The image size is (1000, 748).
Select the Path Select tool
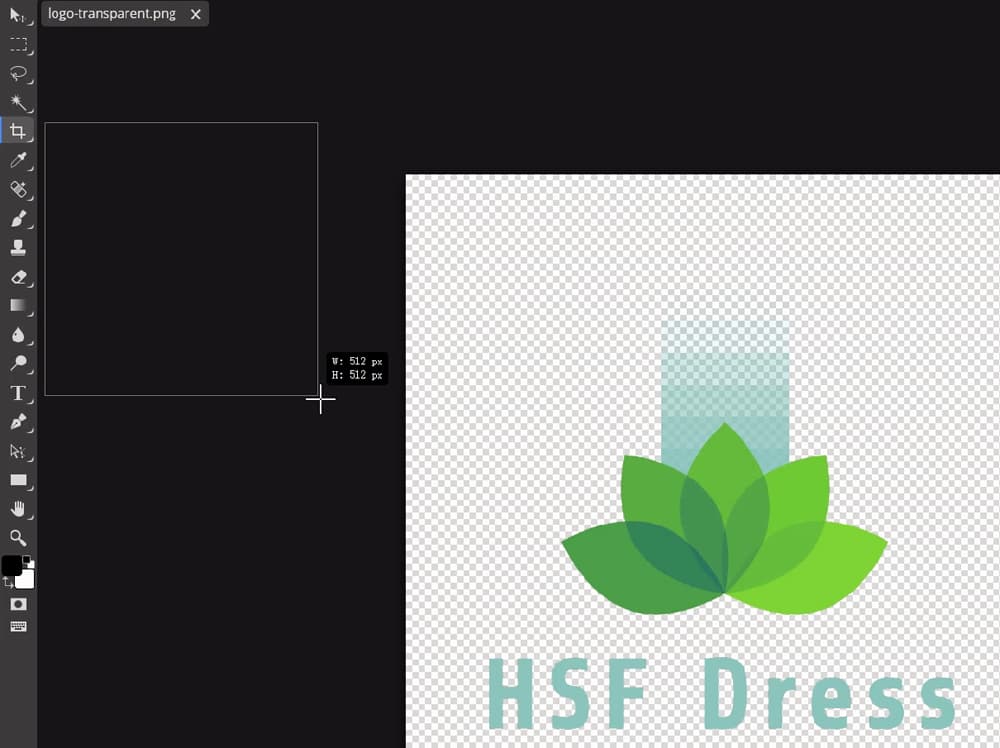click(x=18, y=451)
